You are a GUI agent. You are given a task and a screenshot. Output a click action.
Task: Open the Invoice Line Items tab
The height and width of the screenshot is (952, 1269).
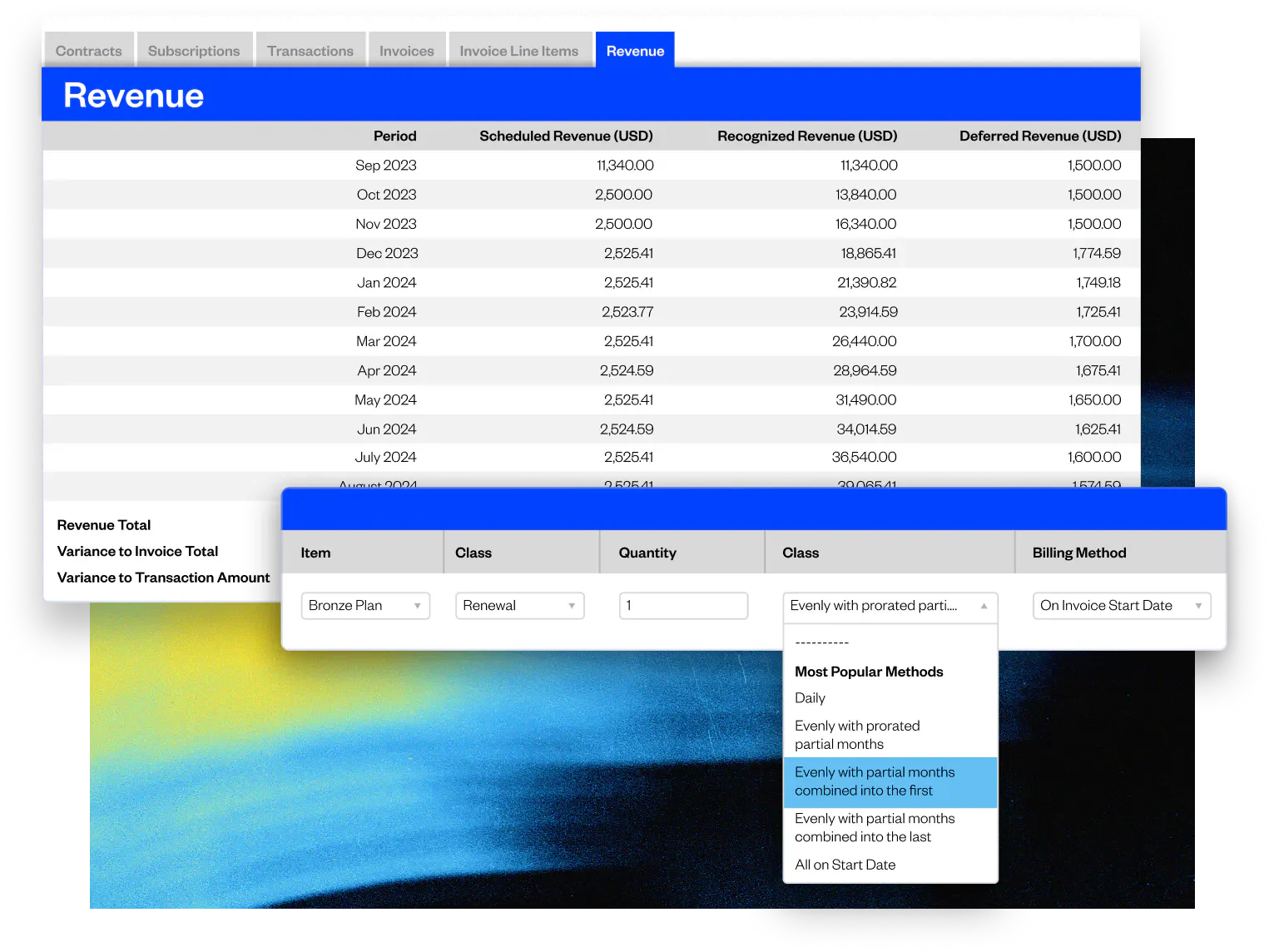point(519,50)
